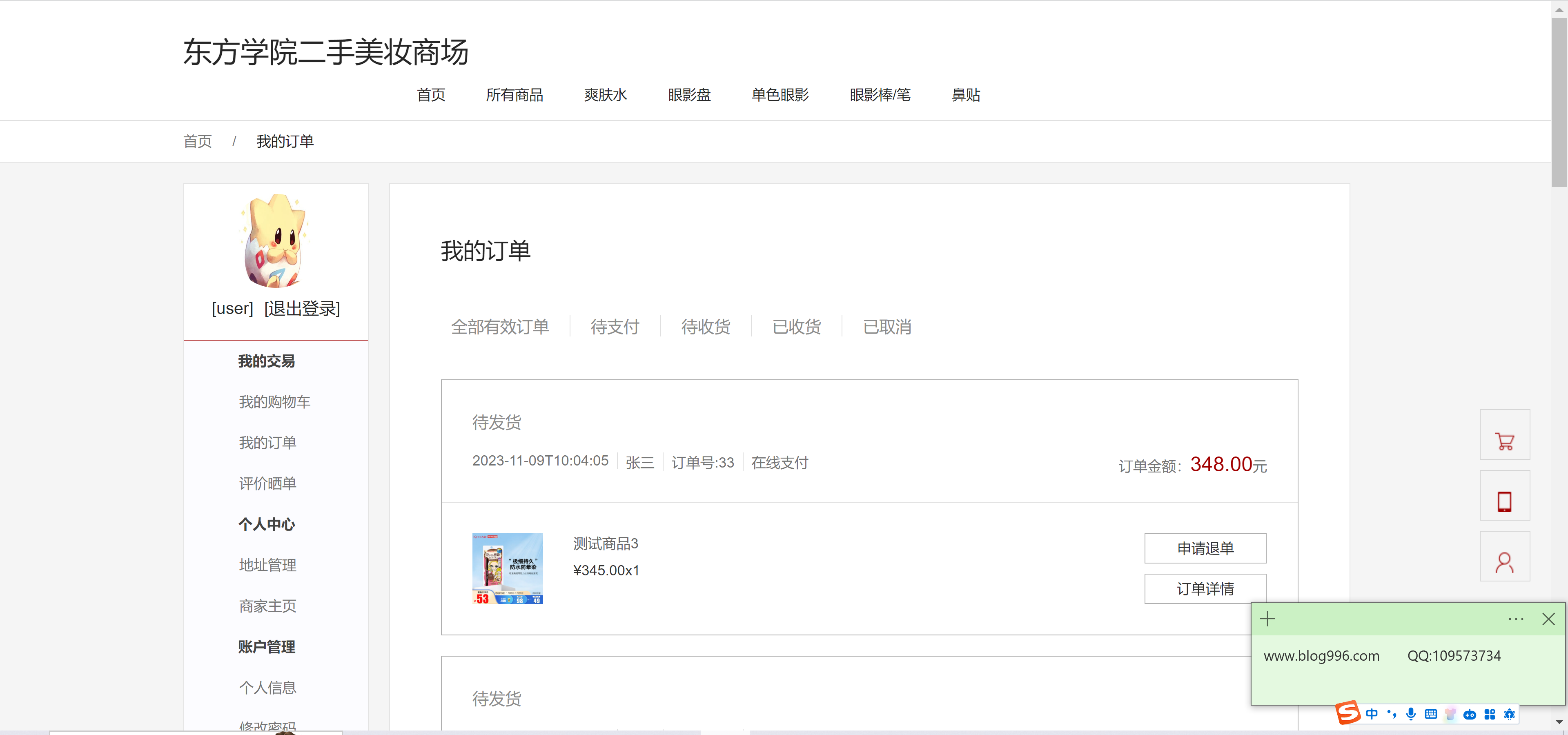Viewport: 1568px width, 735px height.
Task: Click the site title 东方学院二手美妆商场
Action: [x=326, y=52]
